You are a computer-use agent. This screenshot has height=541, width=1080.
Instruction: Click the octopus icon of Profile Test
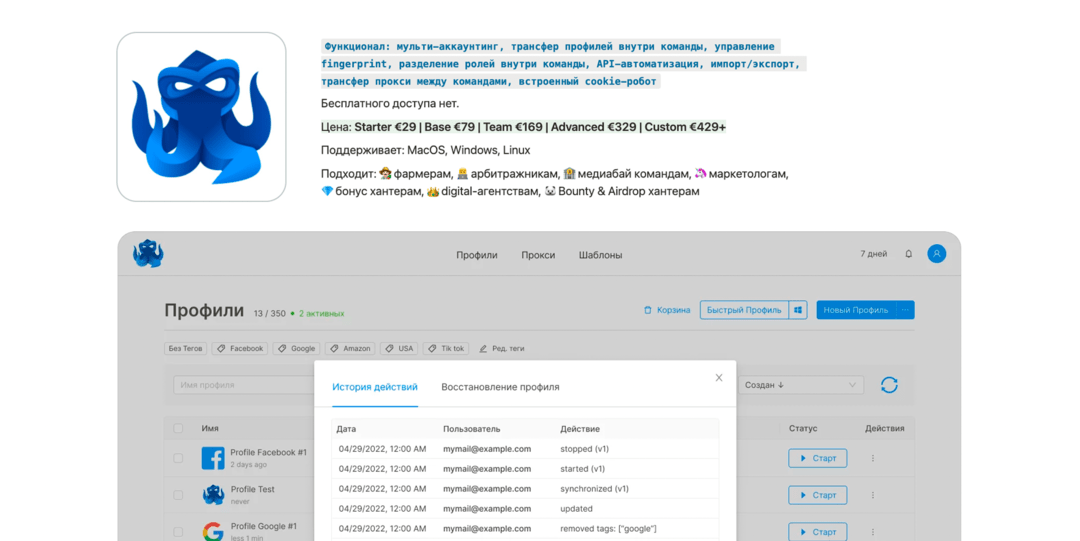point(213,495)
